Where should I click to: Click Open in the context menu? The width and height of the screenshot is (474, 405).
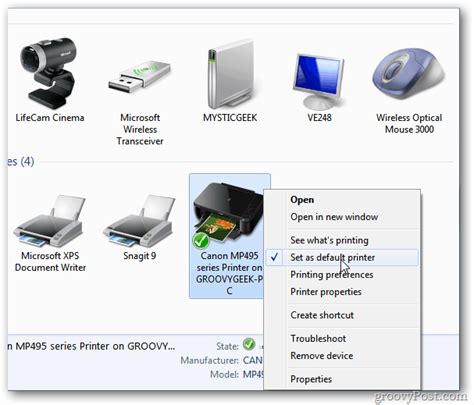point(302,200)
